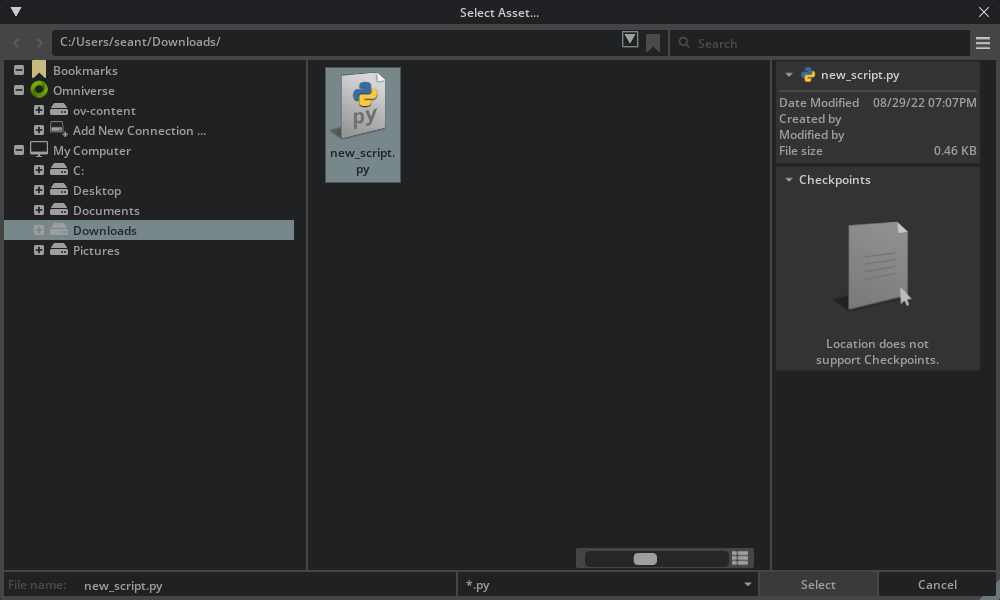Image resolution: width=1000 pixels, height=600 pixels.
Task: Click the Select button
Action: [x=818, y=584]
